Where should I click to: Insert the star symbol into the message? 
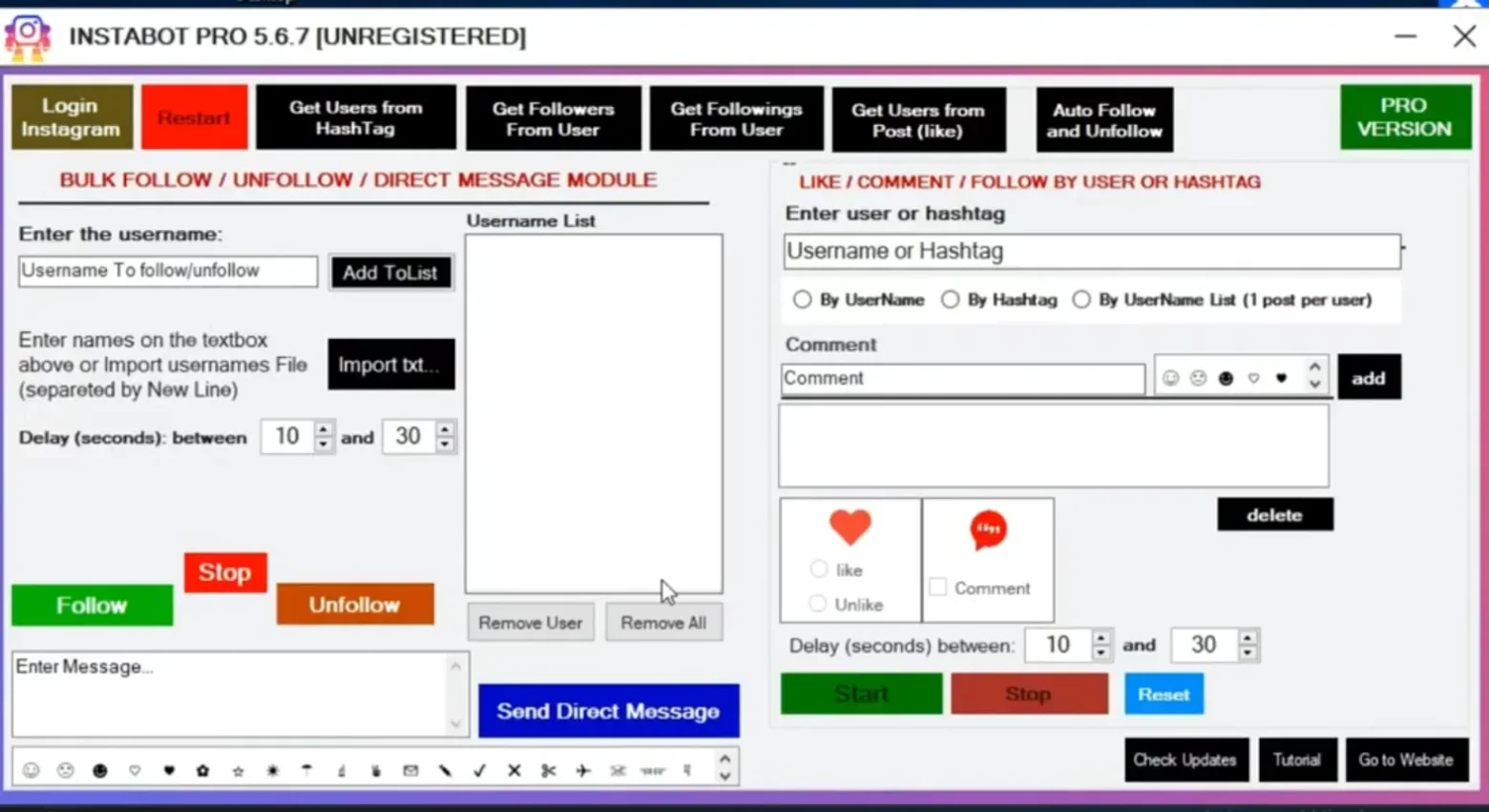click(238, 770)
